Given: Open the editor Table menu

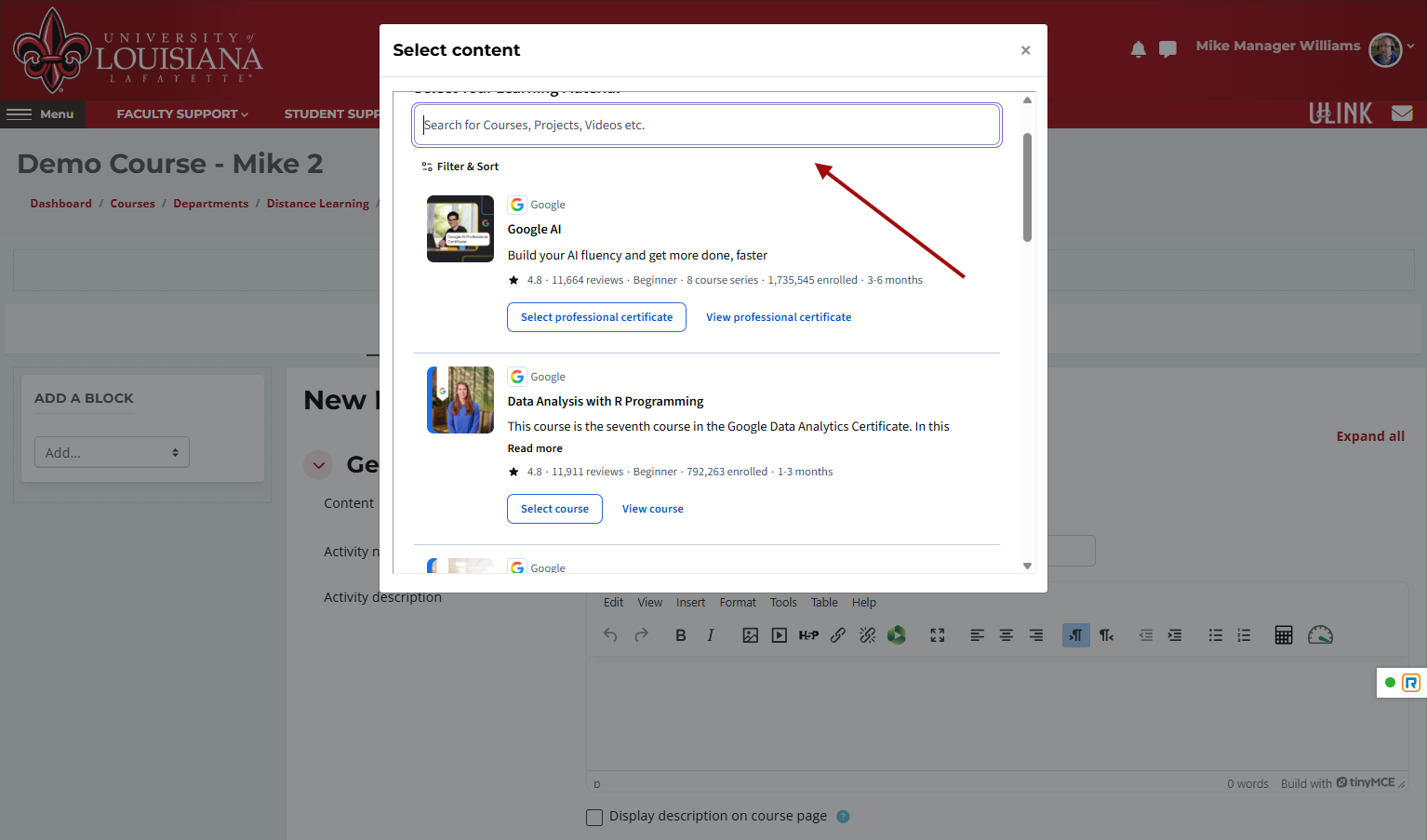Looking at the screenshot, I should (824, 603).
